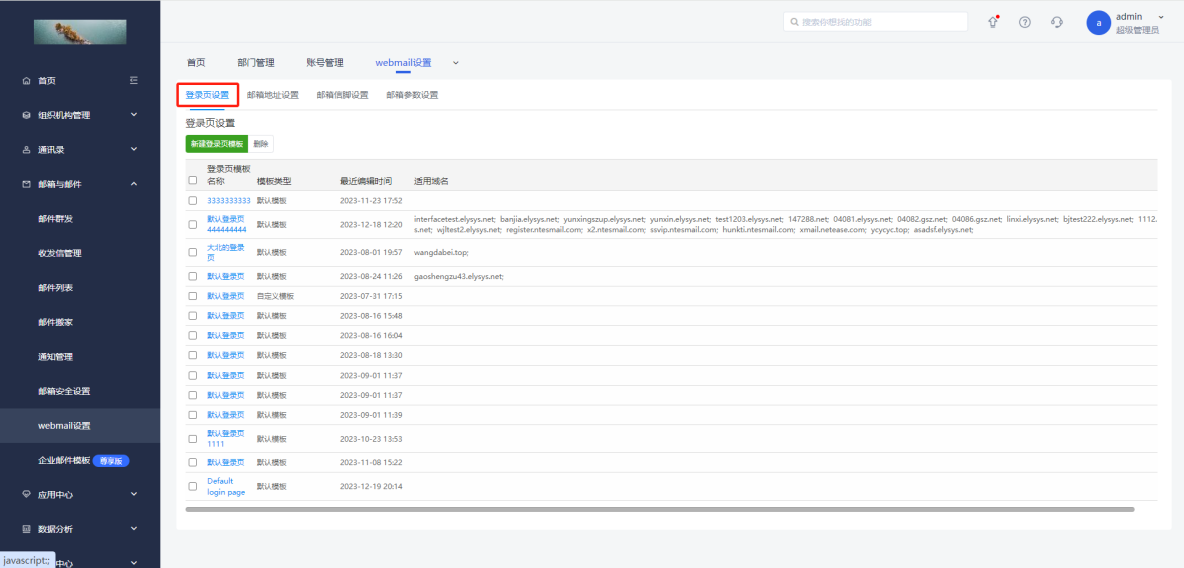Screen dimensions: 1184x568
Task: Click the 数据分析 chart icon
Action: 27,529
